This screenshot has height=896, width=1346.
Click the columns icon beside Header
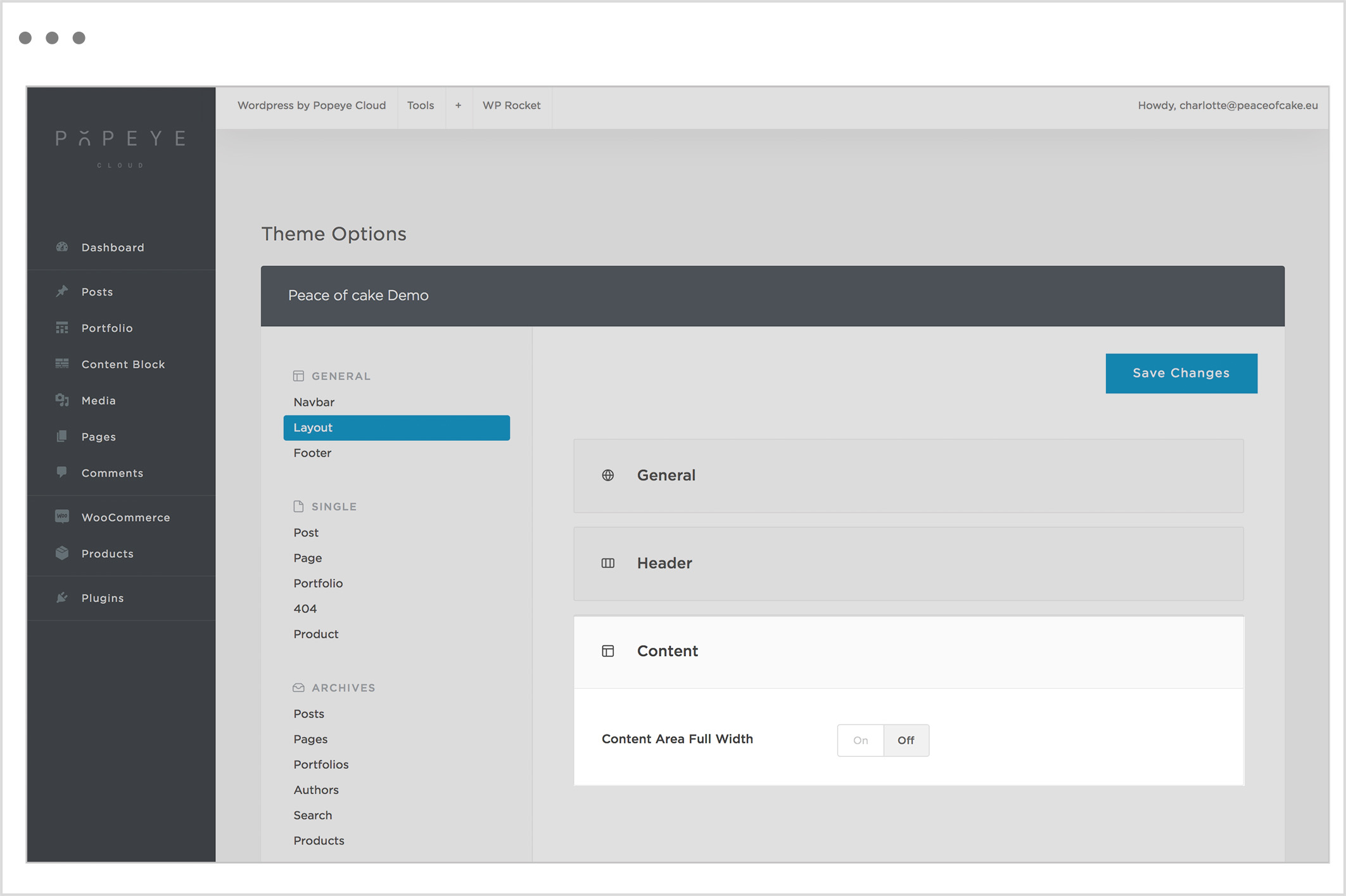pyautogui.click(x=608, y=564)
